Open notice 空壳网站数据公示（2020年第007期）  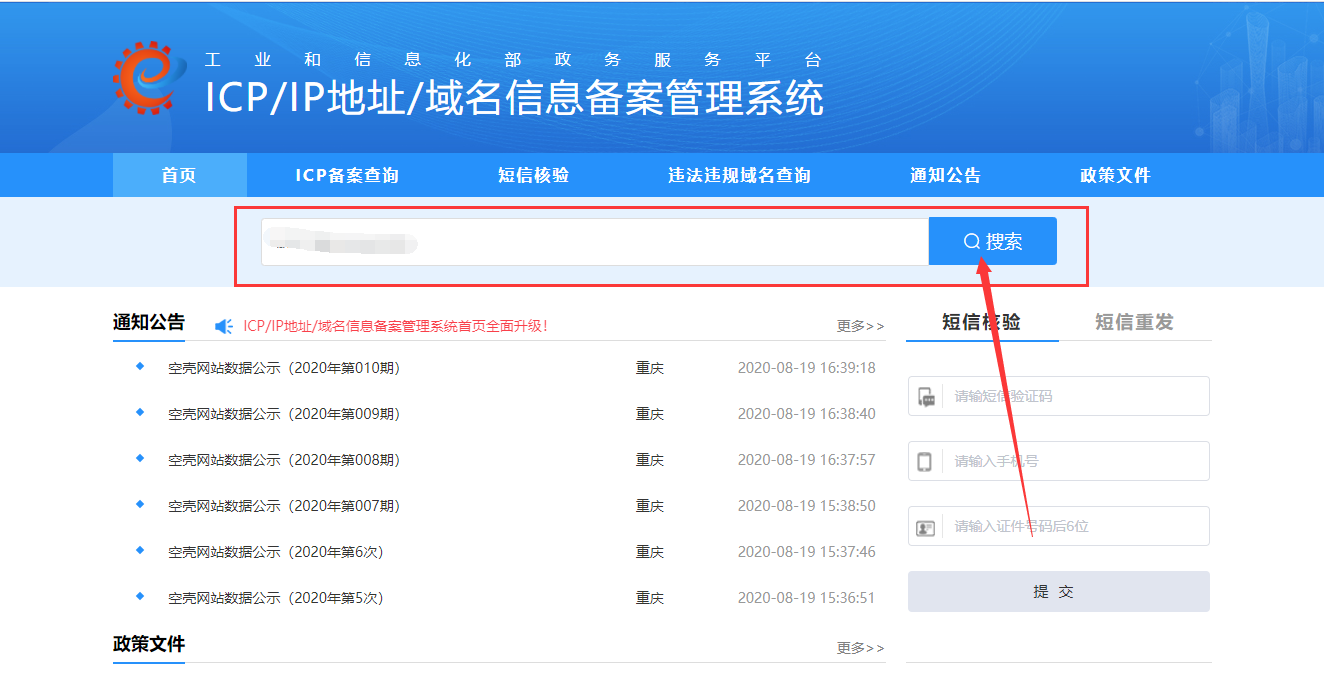284,506
